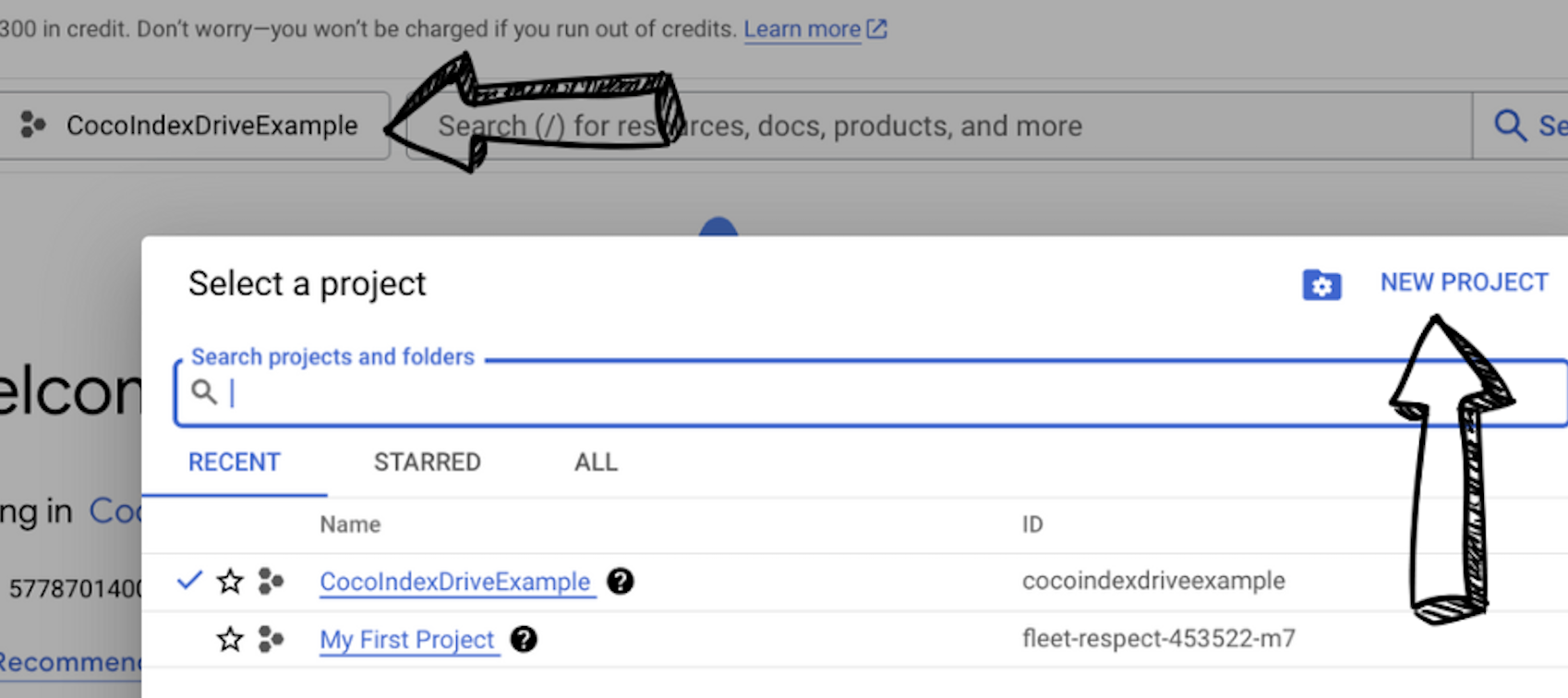The width and height of the screenshot is (1568, 698).
Task: Click the organization icon beside My First Project
Action: tap(270, 639)
